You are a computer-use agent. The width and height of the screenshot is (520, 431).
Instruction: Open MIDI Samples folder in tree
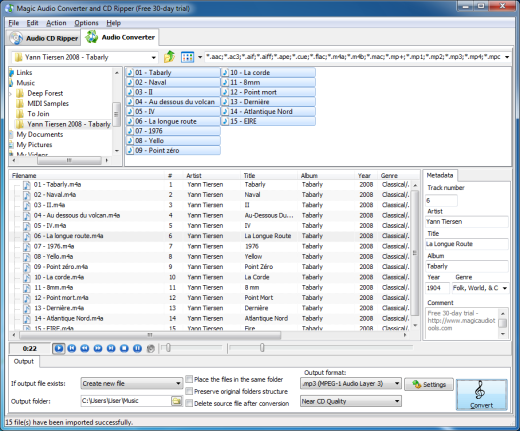48,104
